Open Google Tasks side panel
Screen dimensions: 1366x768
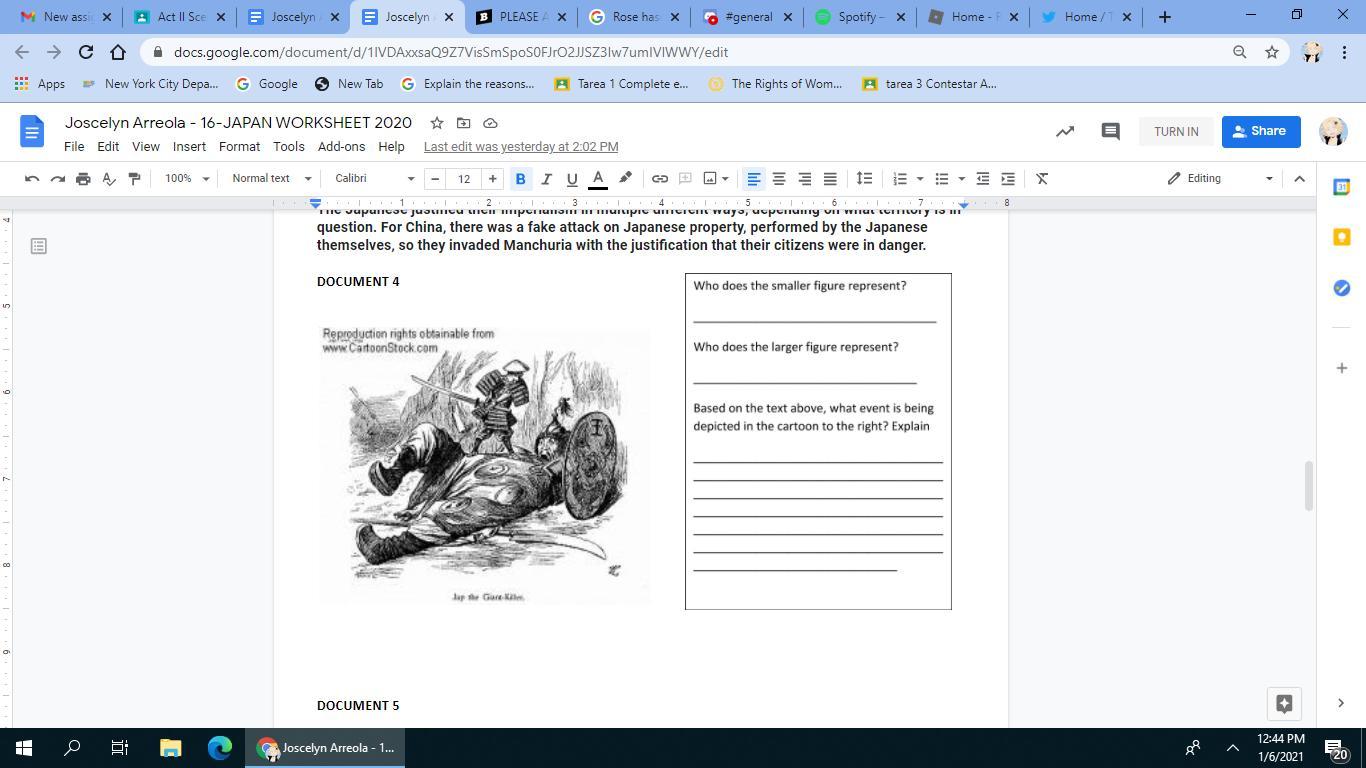1342,288
